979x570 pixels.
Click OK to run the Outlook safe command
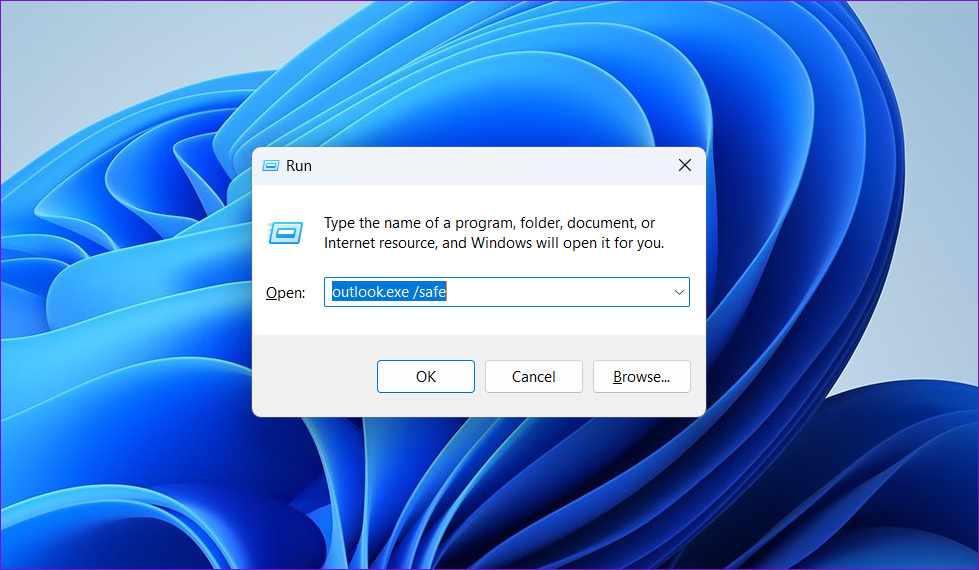[x=426, y=376]
